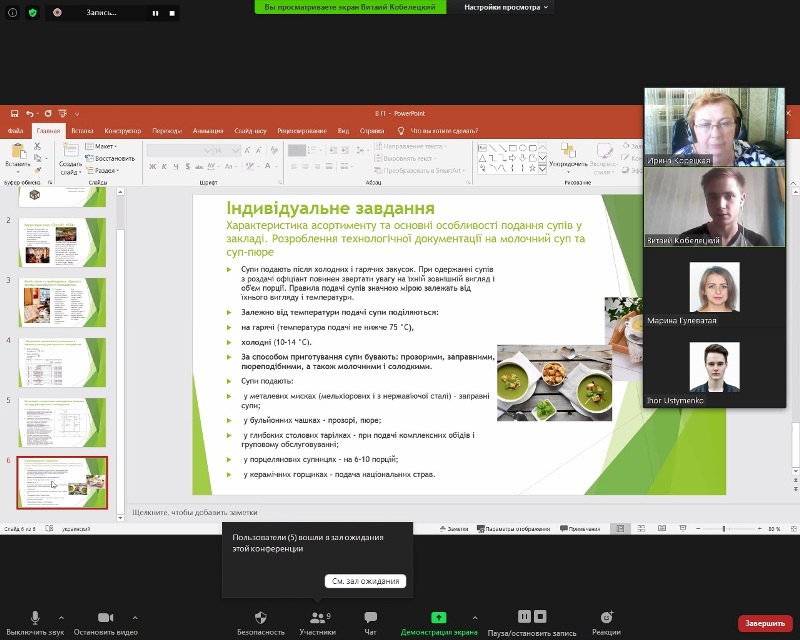The image size is (800, 640).
Task: Select slide 5 thumbnail
Action: (62, 423)
